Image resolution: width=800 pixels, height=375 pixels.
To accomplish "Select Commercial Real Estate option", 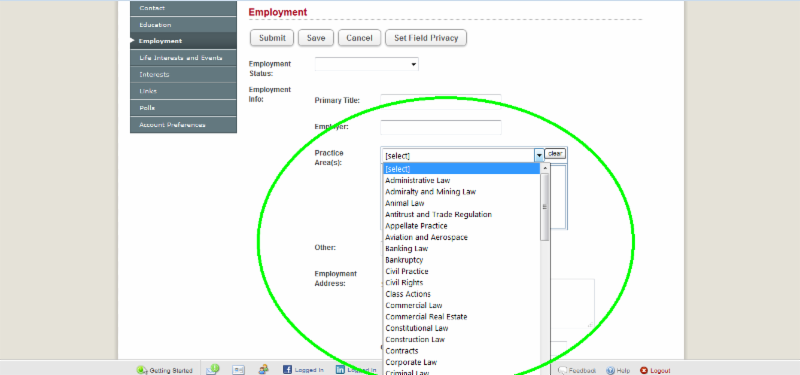I will coord(461,316).
